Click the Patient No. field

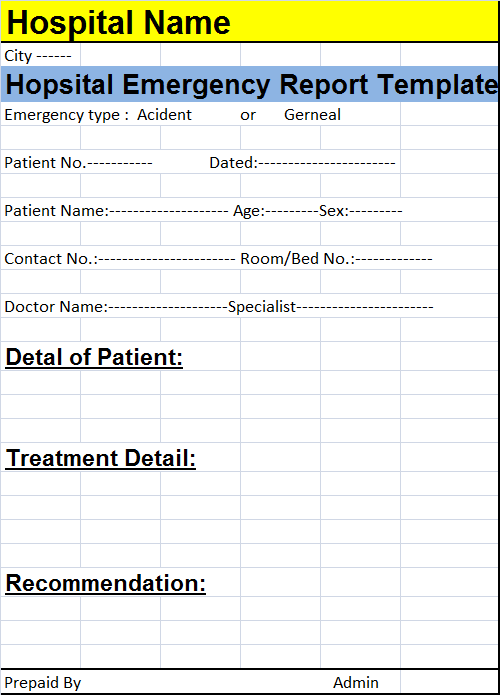click(78, 163)
